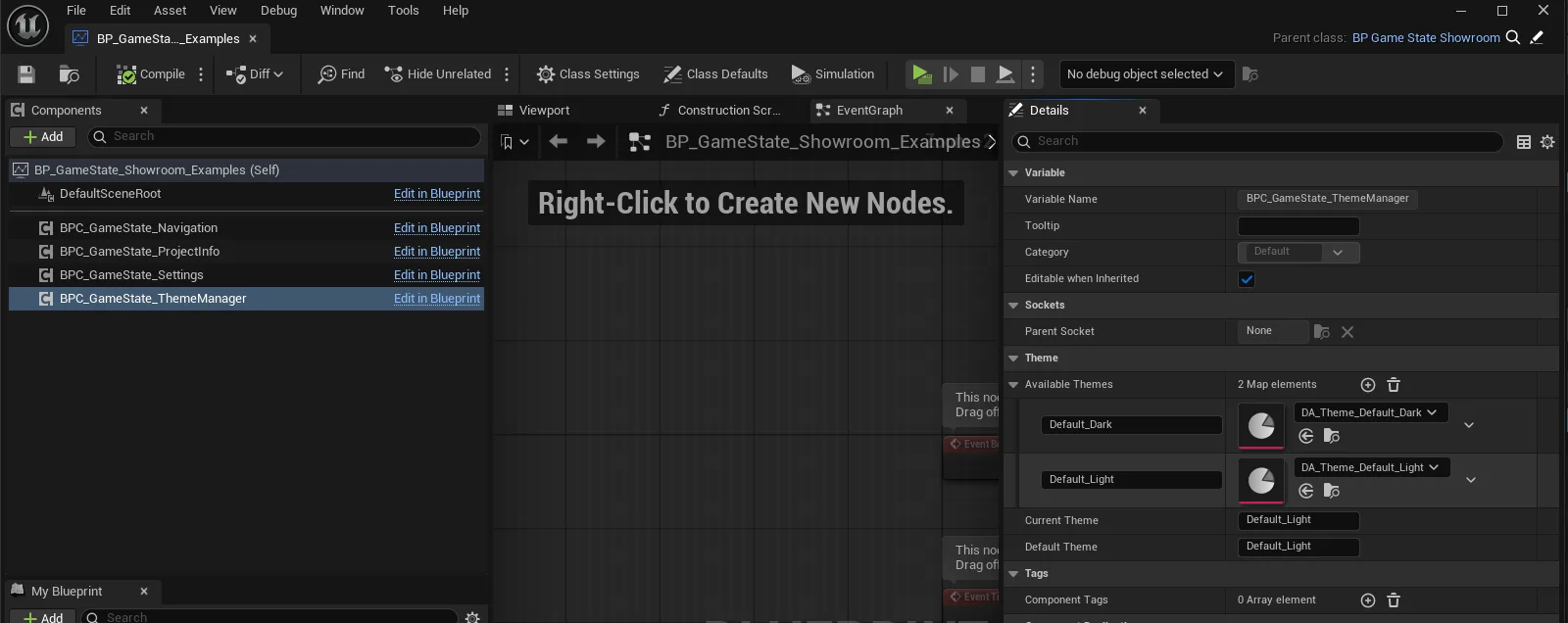Collapse the Sockets section
The image size is (1568, 623).
(1013, 306)
